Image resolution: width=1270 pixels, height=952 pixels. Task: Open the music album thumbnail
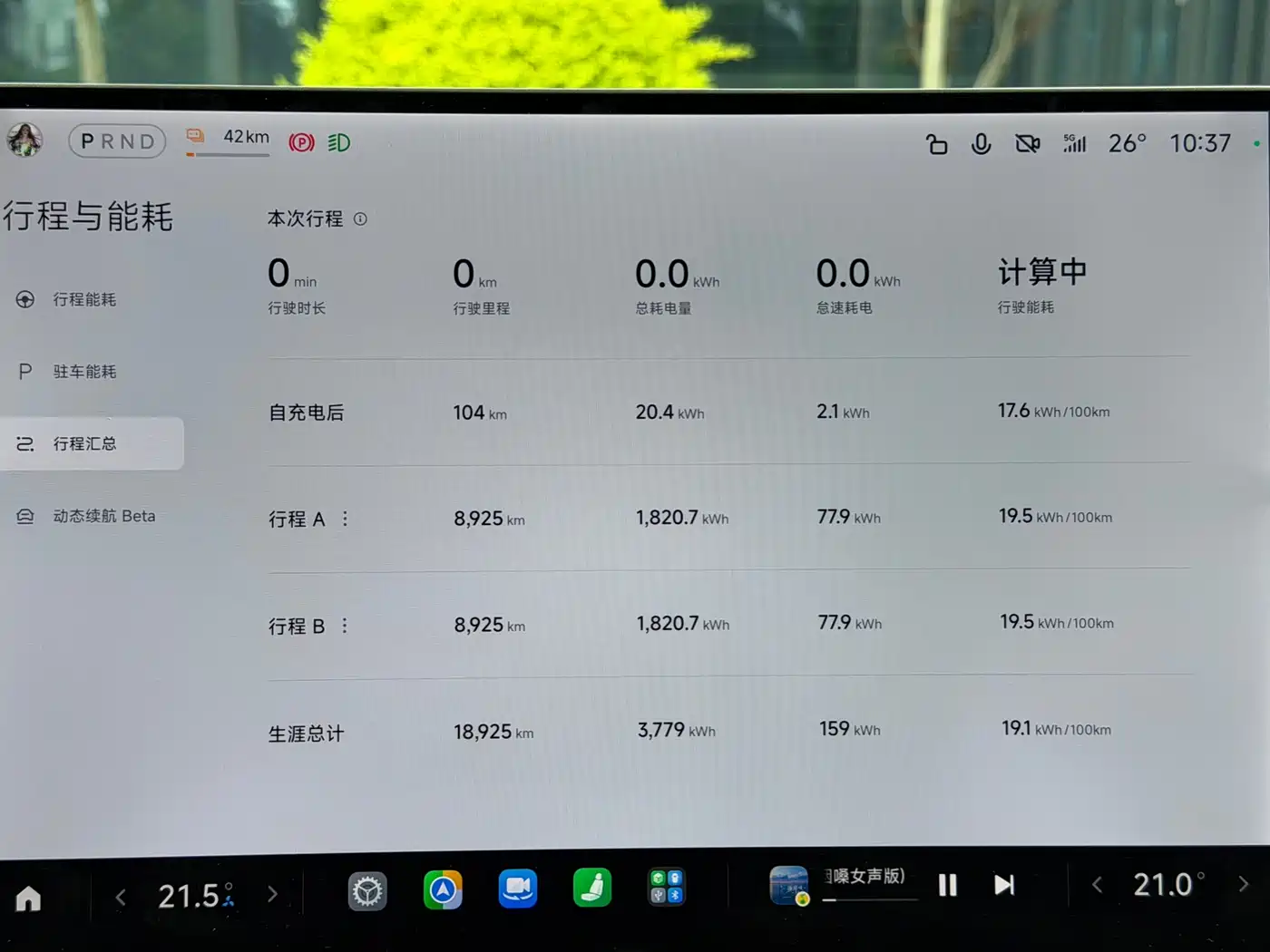click(x=789, y=886)
